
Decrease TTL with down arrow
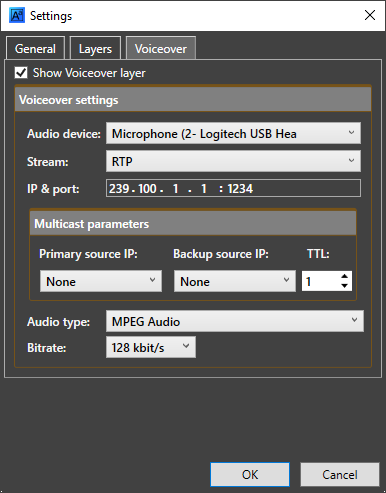(x=345, y=286)
